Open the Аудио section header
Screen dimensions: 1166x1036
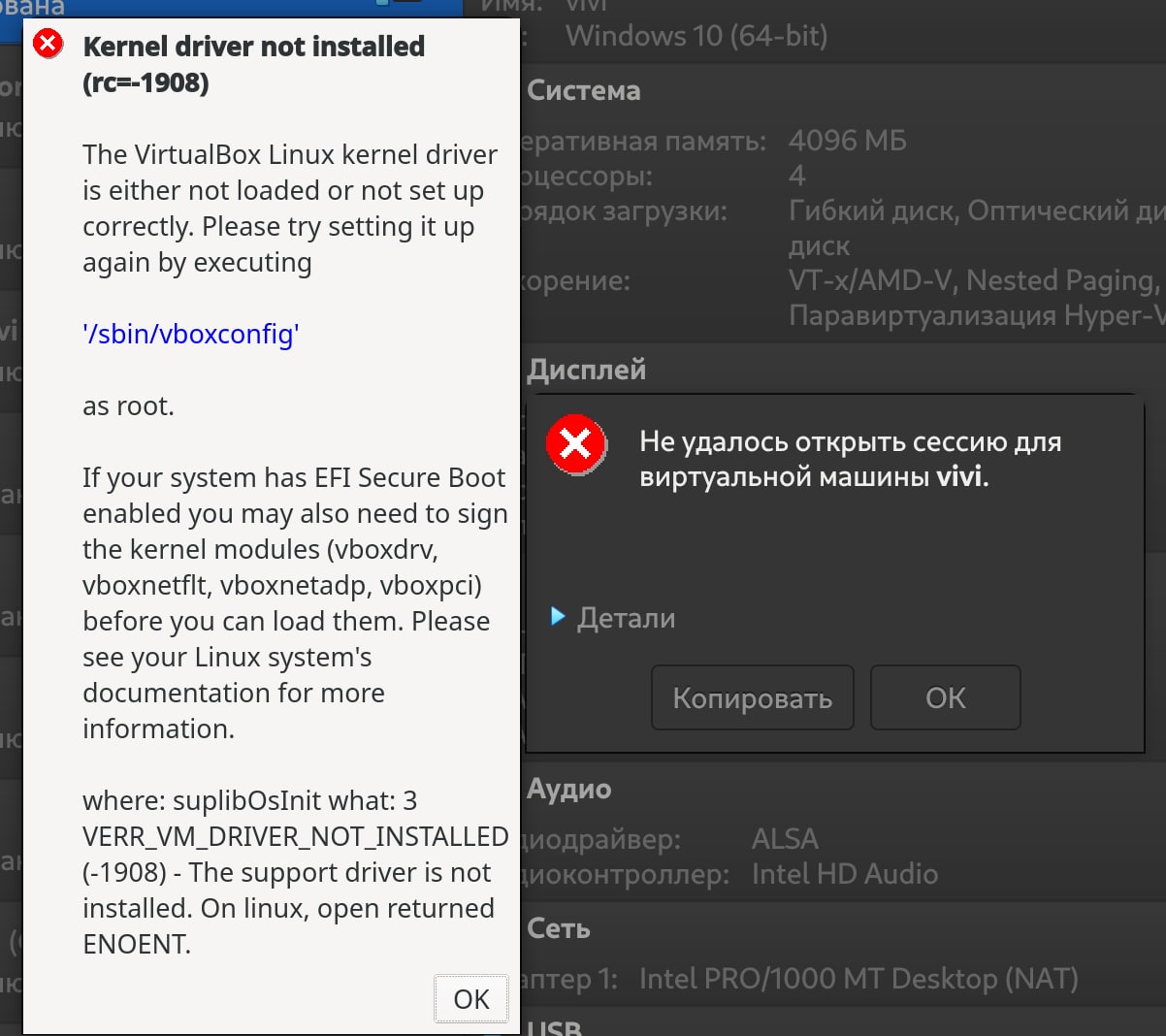tap(569, 790)
